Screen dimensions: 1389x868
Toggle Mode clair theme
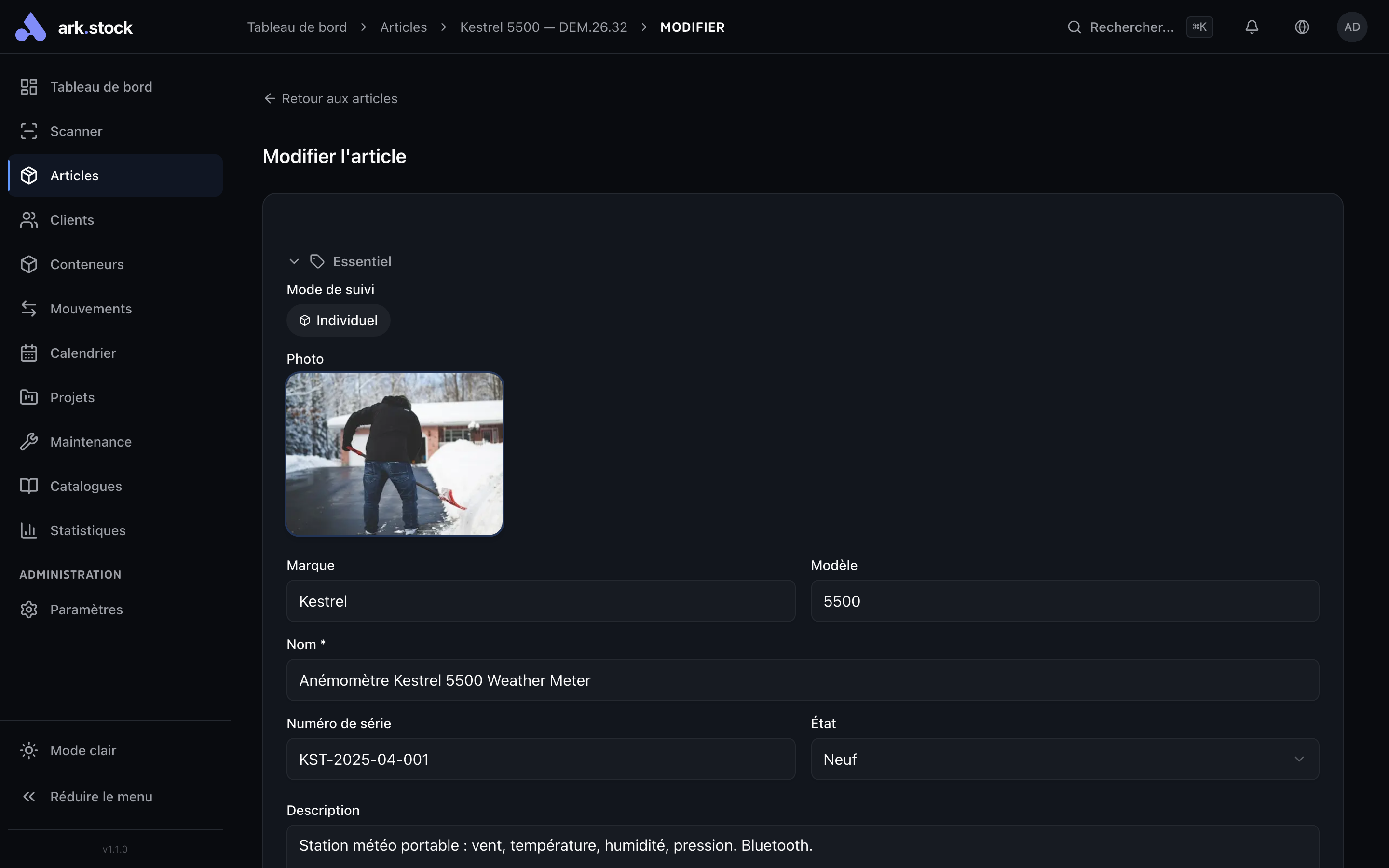point(115,750)
